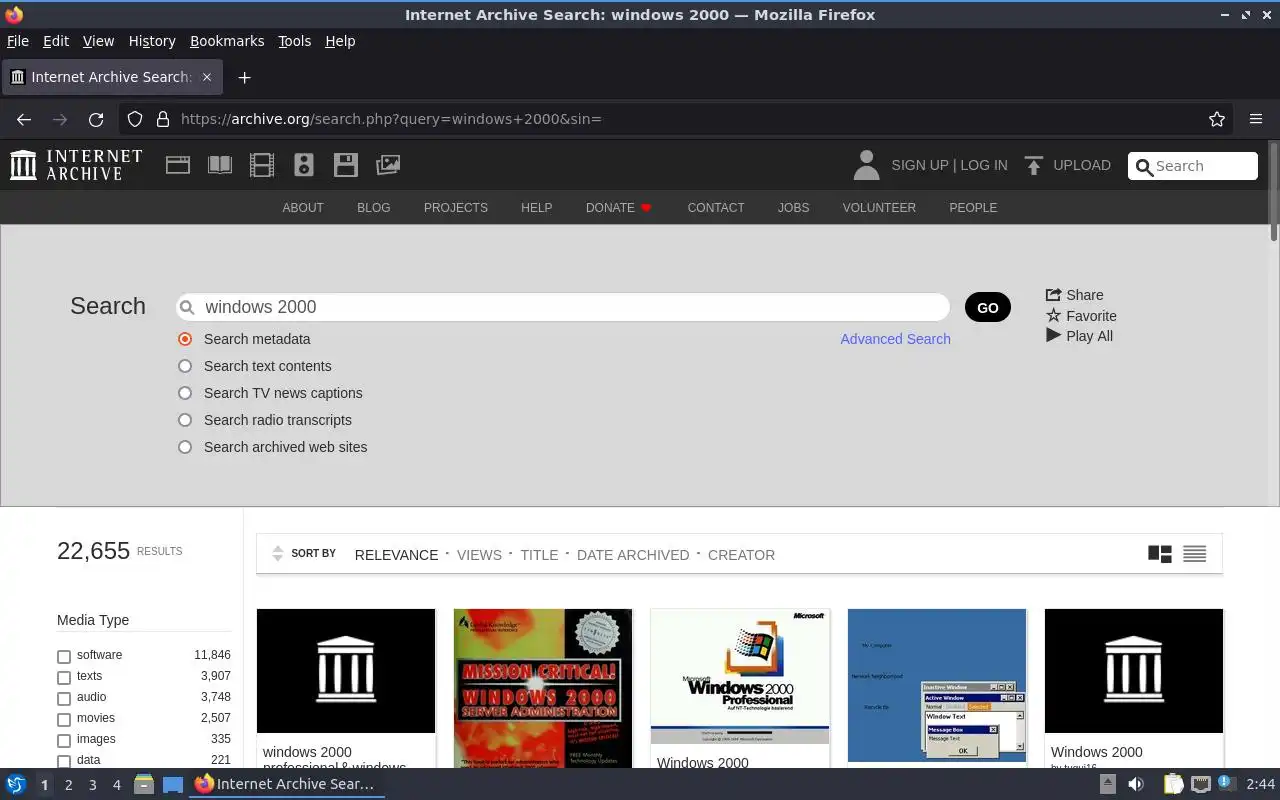Open the Bookmarks menu
Screen dimensions: 1280x800
pos(227,41)
